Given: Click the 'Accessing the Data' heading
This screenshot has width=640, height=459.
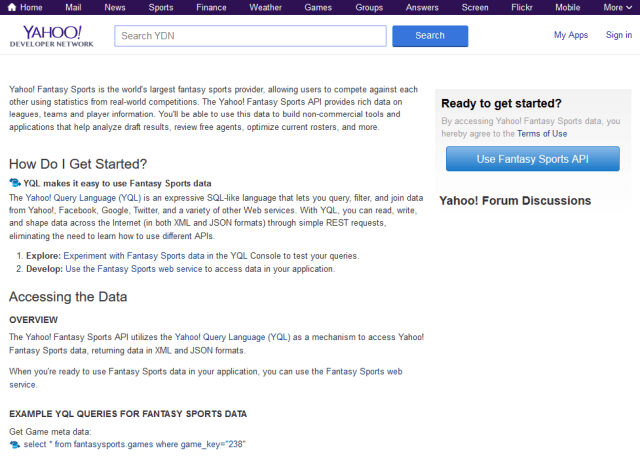Looking at the screenshot, I should [x=68, y=297].
